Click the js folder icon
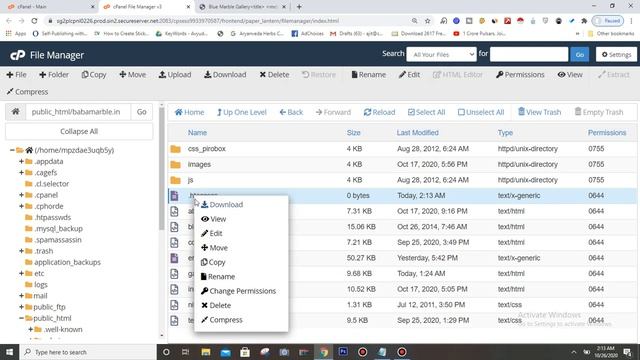The image size is (640, 360). pyautogui.click(x=176, y=180)
